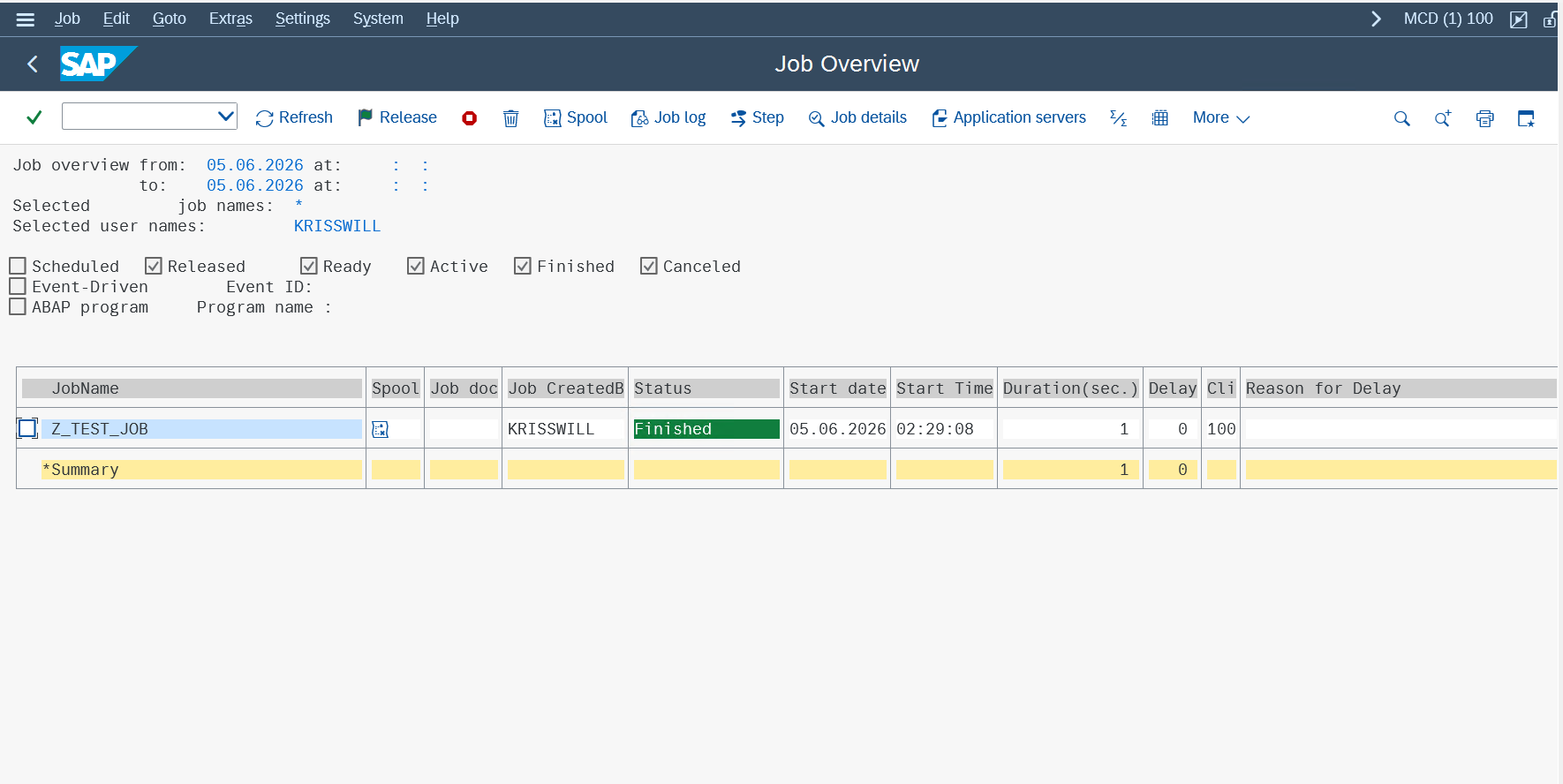
Task: Open the Settings menu
Action: 302,19
